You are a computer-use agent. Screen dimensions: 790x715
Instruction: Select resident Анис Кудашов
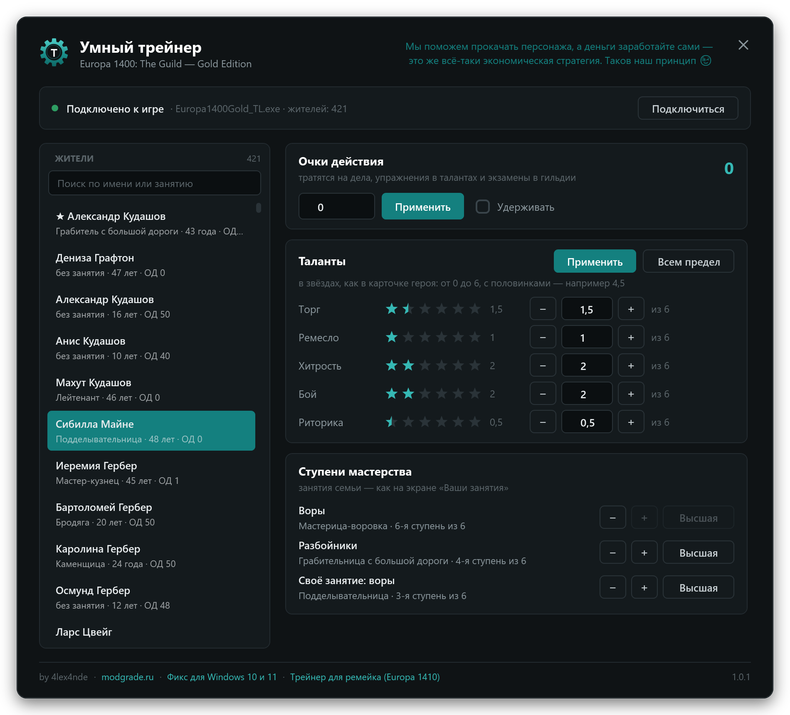pyautogui.click(x=151, y=348)
